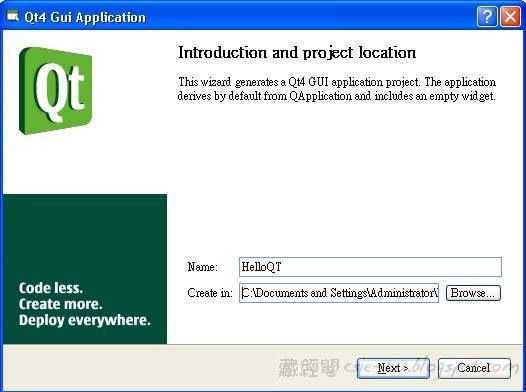
Task: Cancel the Qt4 Gui Application wizard
Action: (x=474, y=368)
